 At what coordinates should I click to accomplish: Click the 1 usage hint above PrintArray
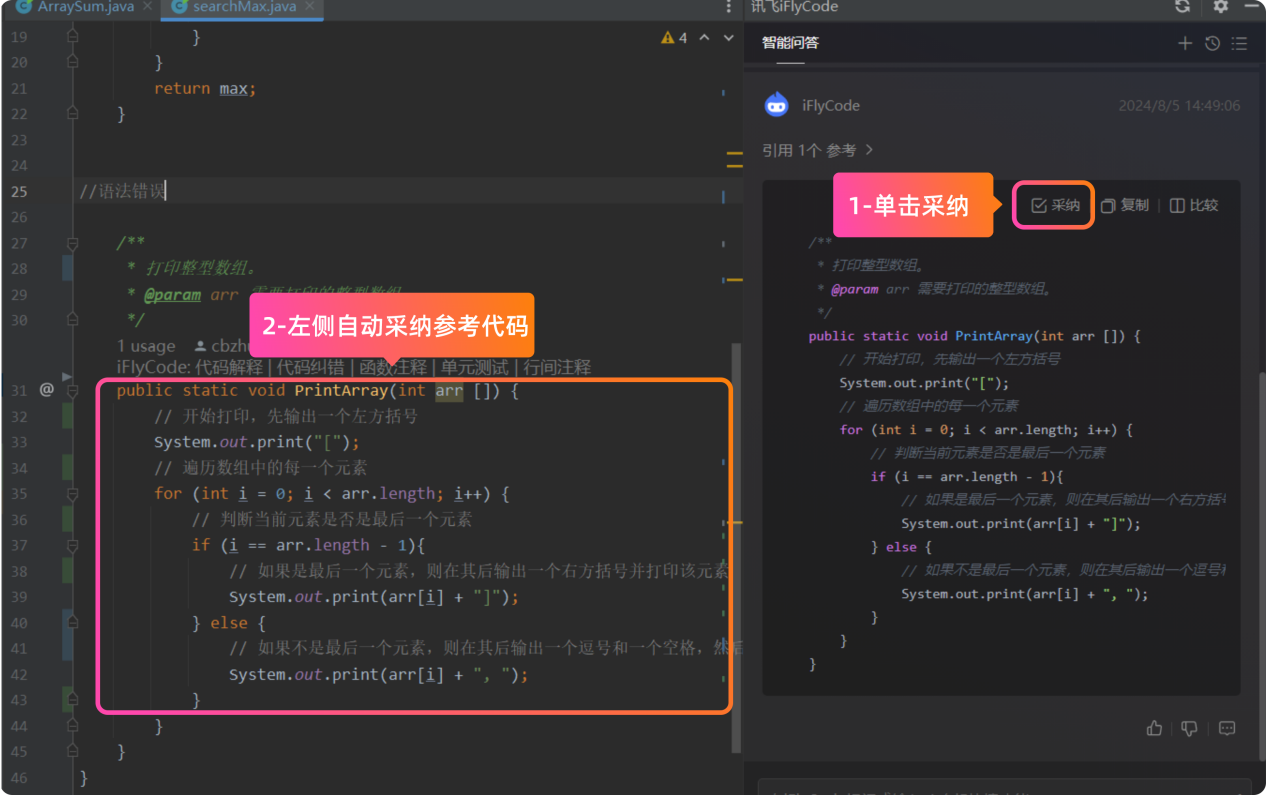tap(146, 346)
